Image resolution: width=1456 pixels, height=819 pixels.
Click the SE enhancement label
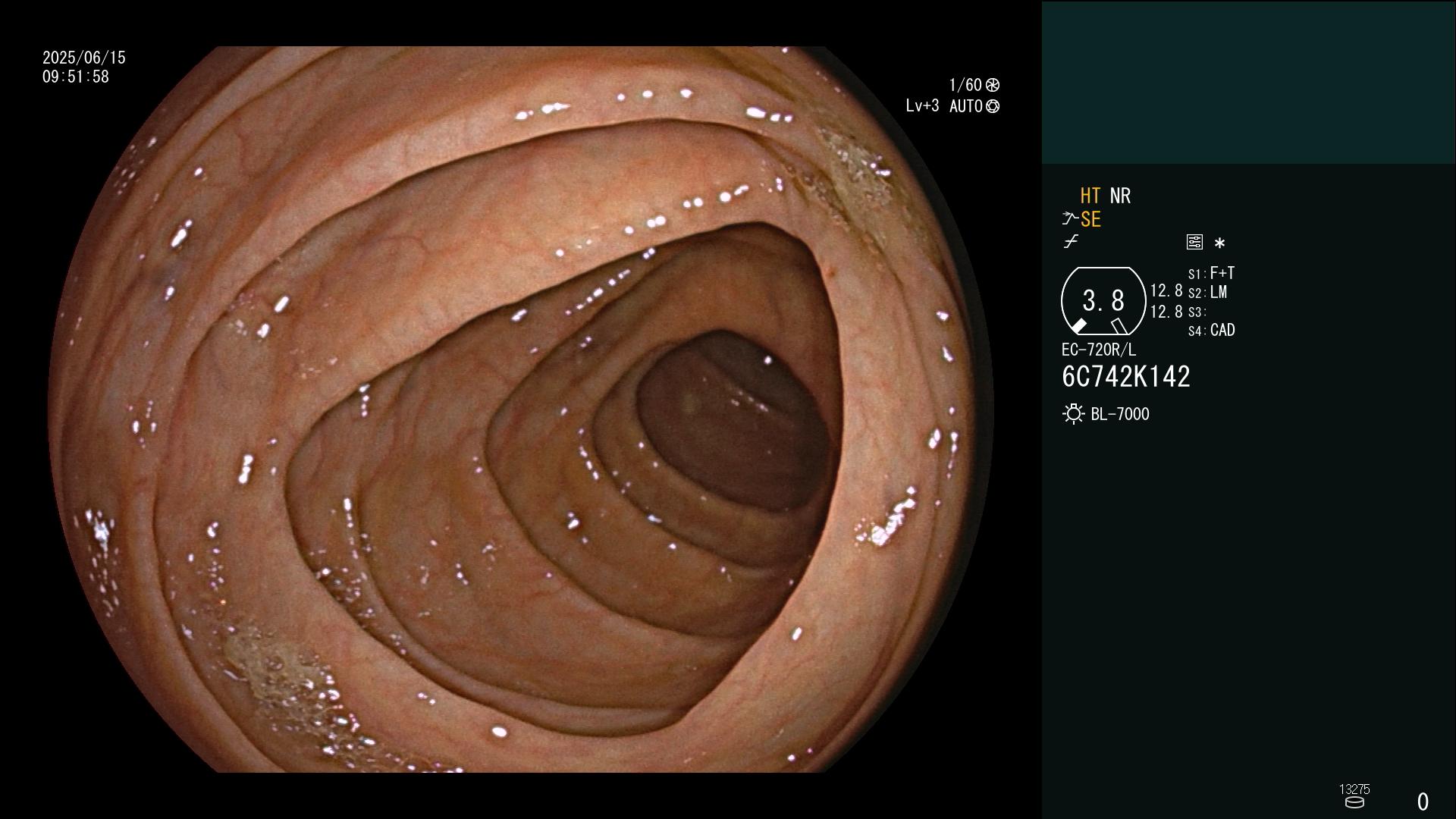[1090, 219]
